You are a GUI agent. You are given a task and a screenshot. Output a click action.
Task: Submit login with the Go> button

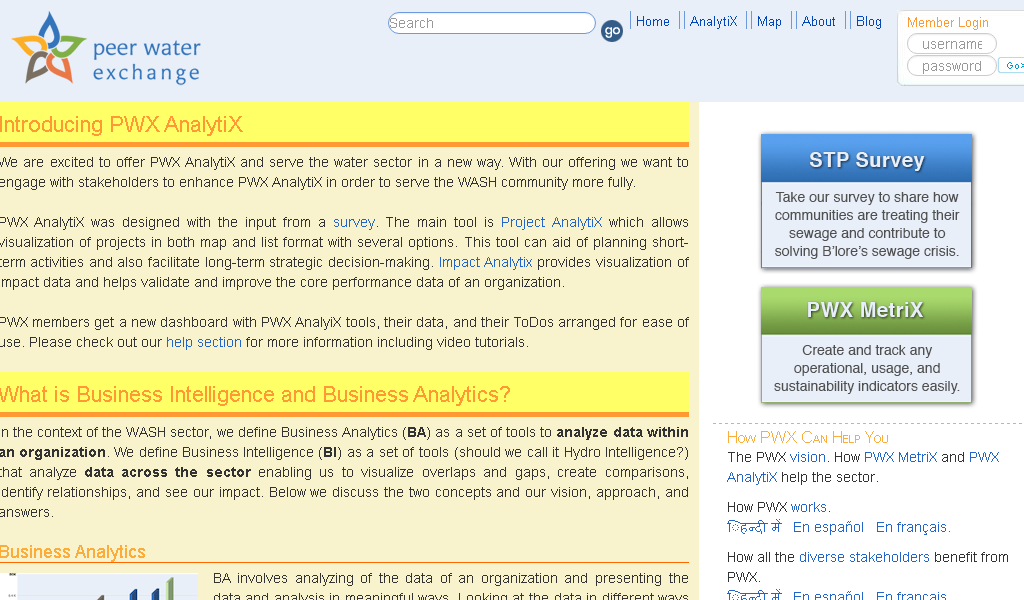(1012, 65)
